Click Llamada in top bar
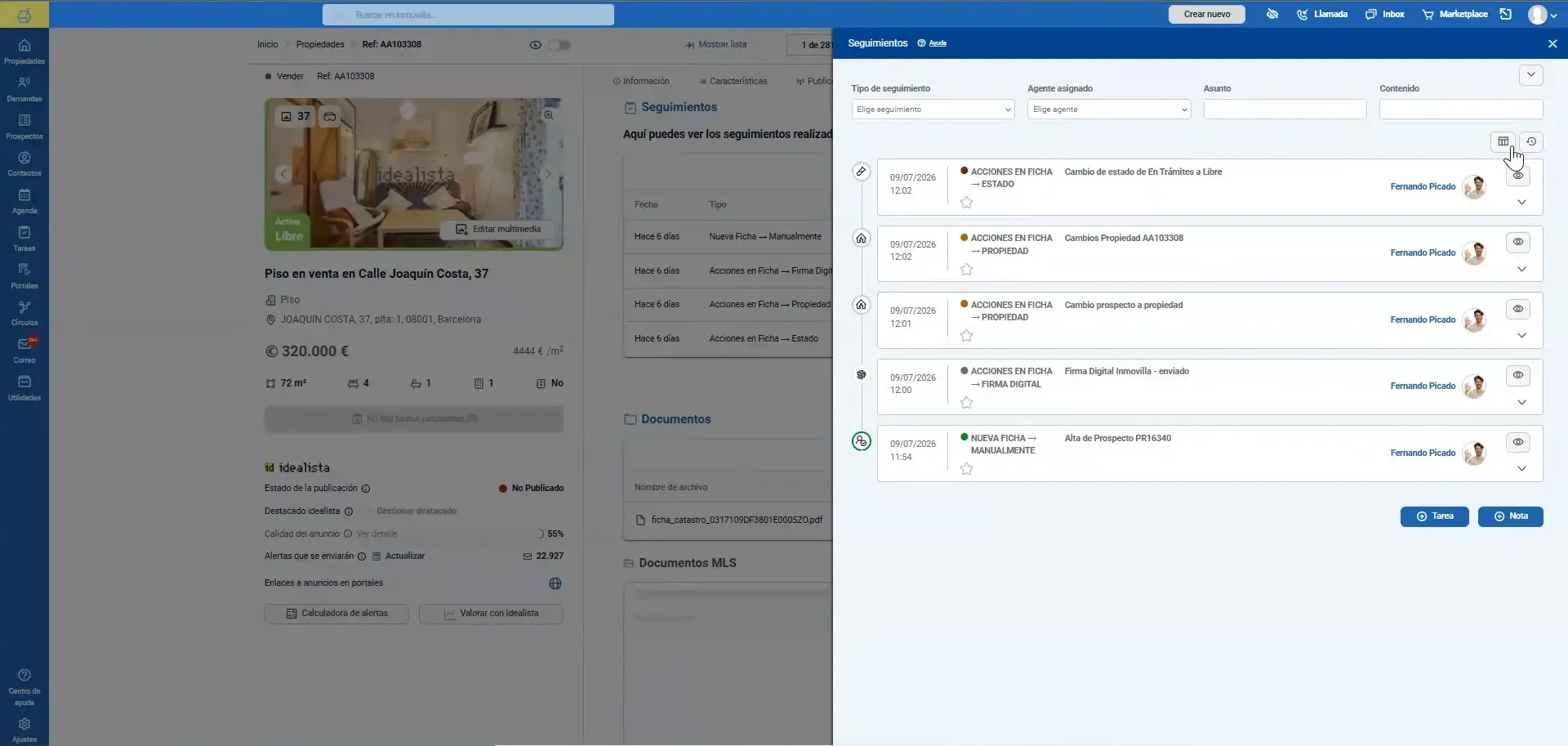1568x746 pixels. 1322,14
